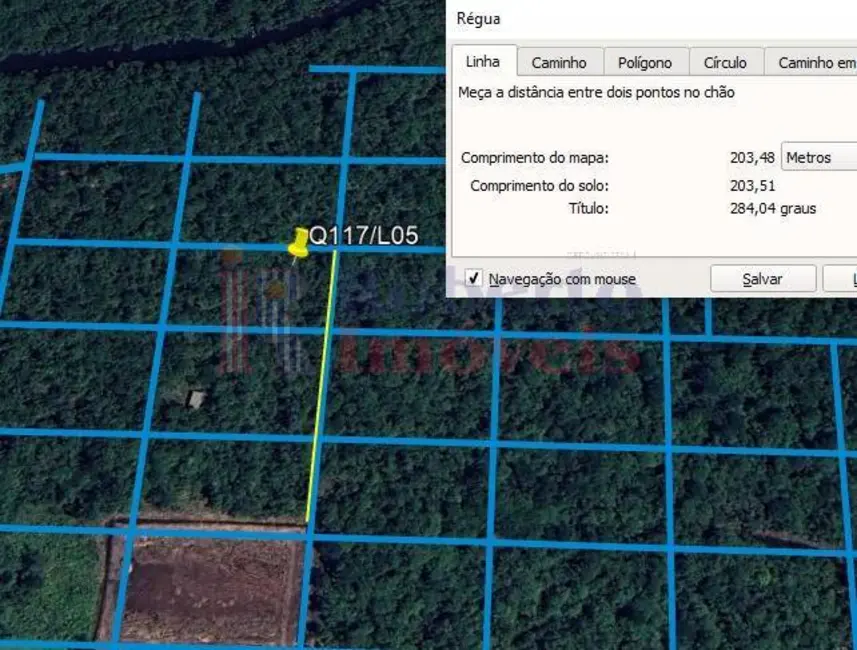Toggle the Navegação com mouse checkbox

tap(473, 278)
